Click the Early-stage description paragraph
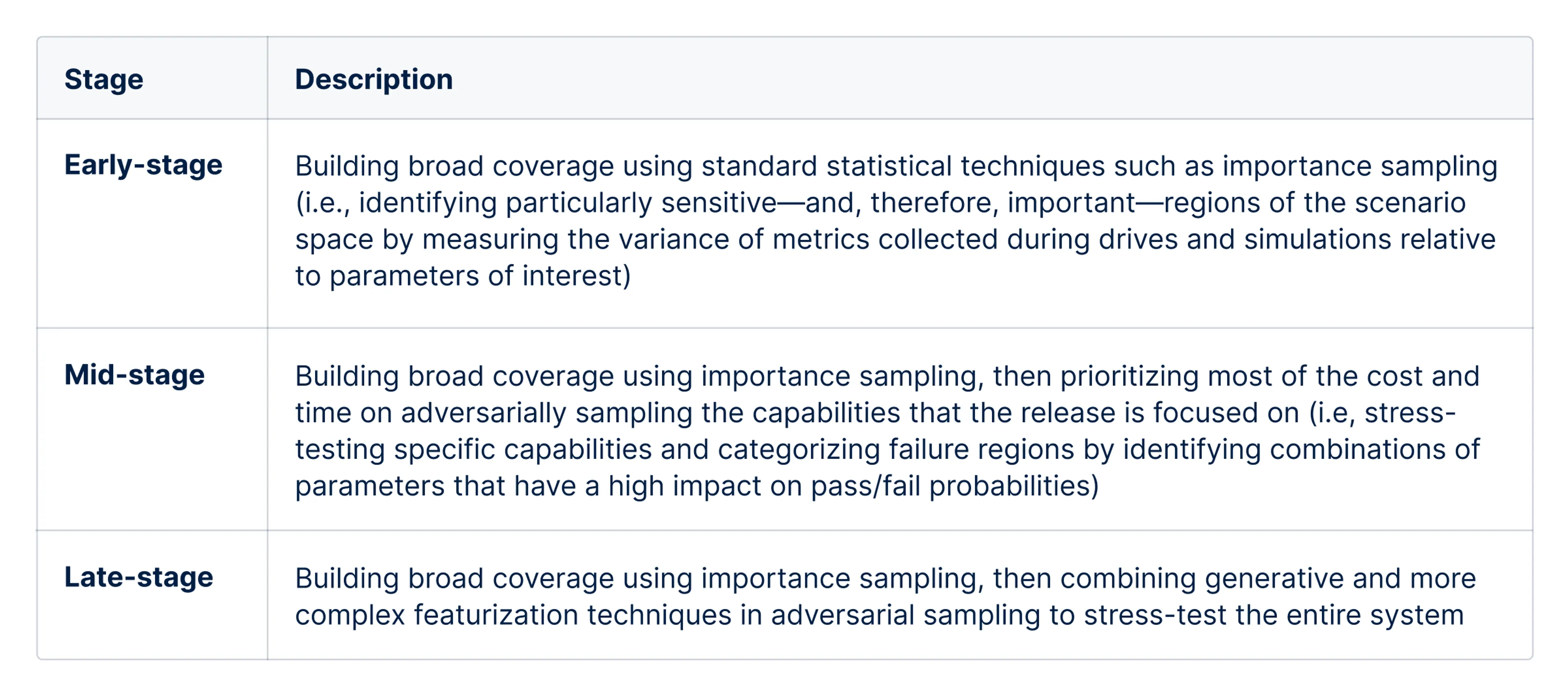 coord(896,220)
